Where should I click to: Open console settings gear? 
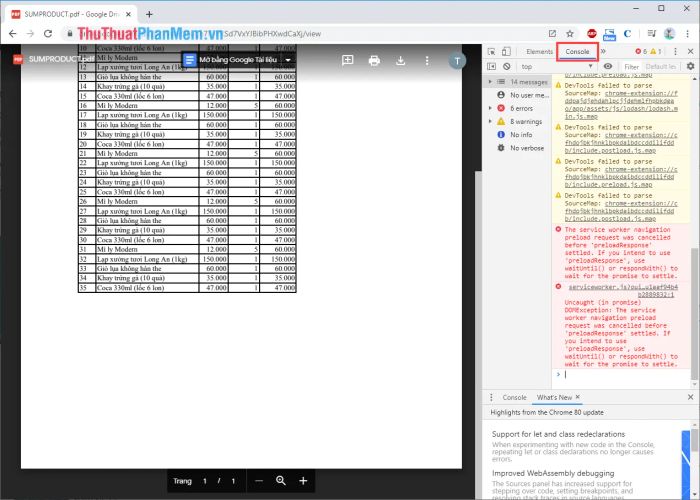tap(690, 66)
